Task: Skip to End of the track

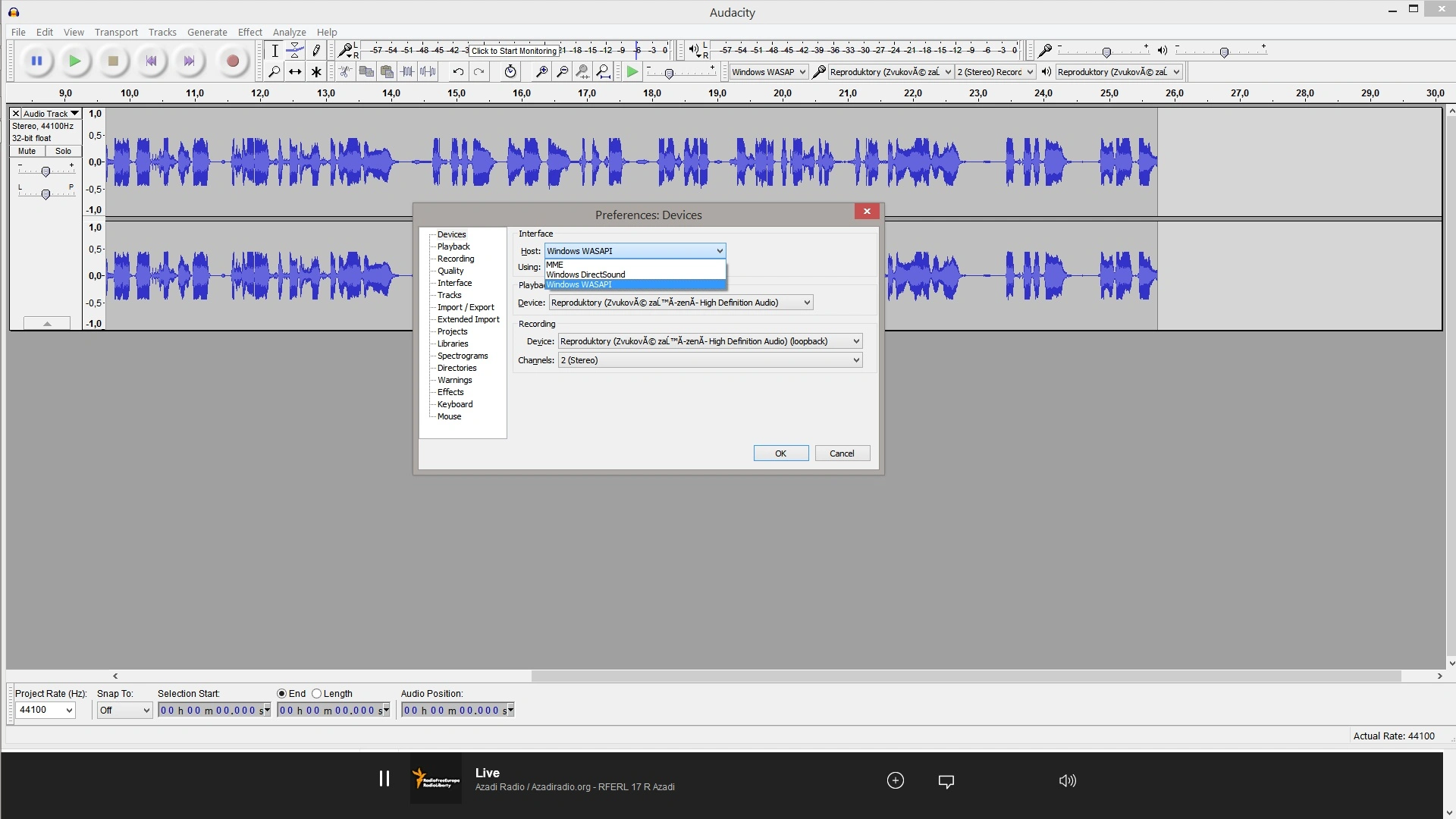Action: (x=189, y=61)
